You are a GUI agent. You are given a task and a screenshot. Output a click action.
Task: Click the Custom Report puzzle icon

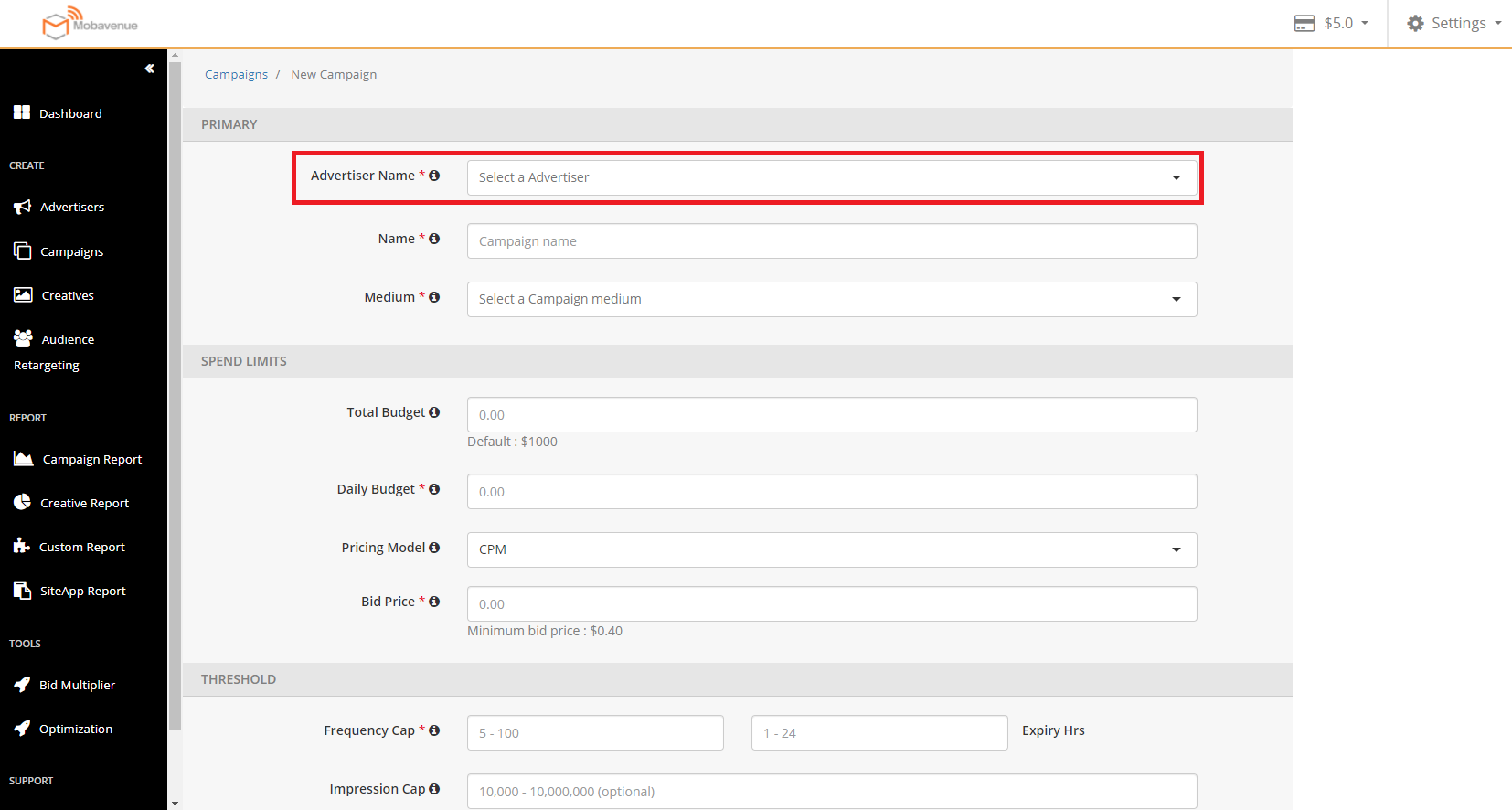22,546
